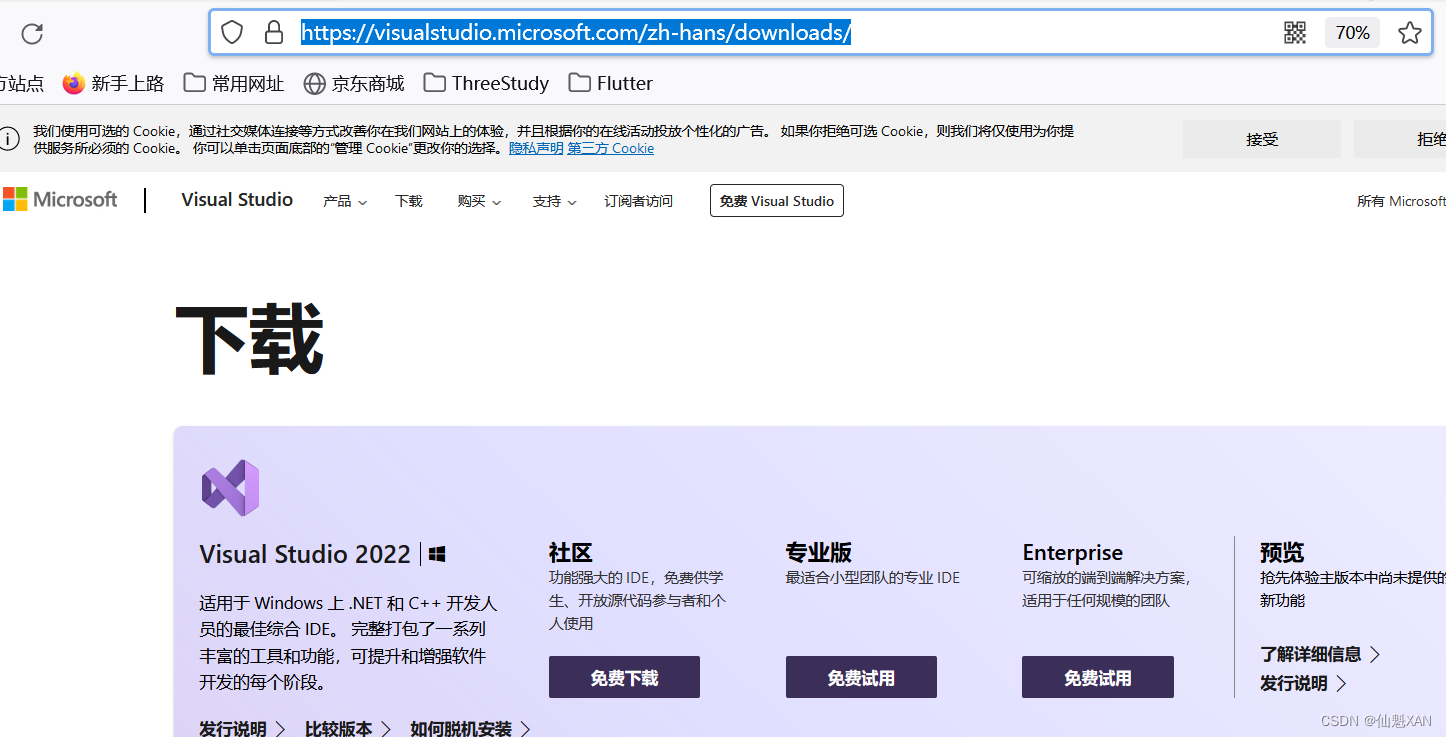Click the cookie notice info icon

tap(10, 139)
